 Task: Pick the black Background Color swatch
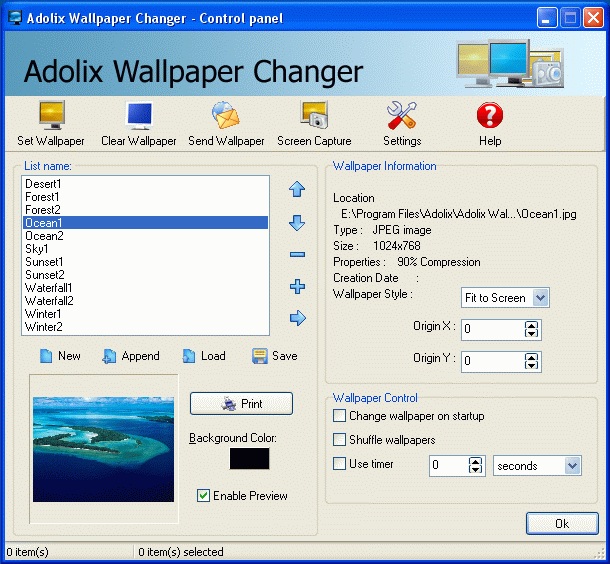click(x=249, y=459)
